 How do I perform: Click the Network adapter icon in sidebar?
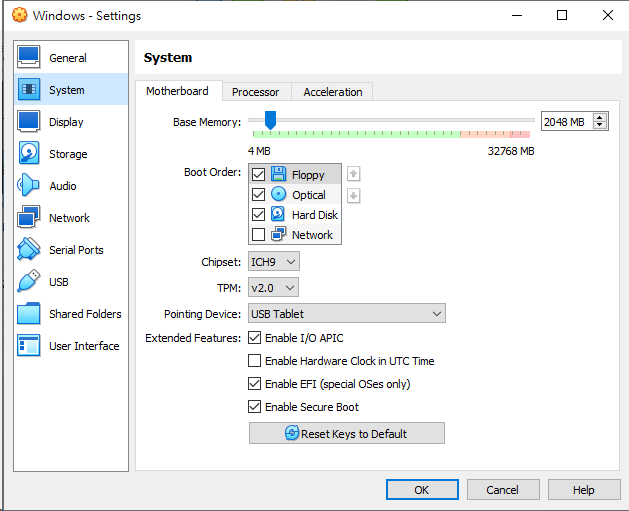tap(29, 218)
